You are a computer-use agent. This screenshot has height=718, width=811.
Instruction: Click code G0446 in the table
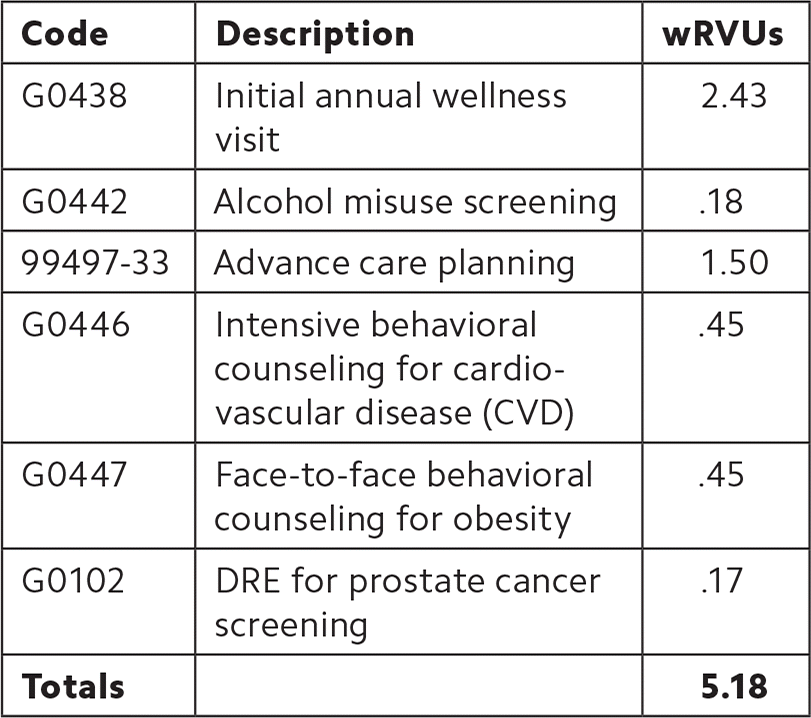click(76, 325)
